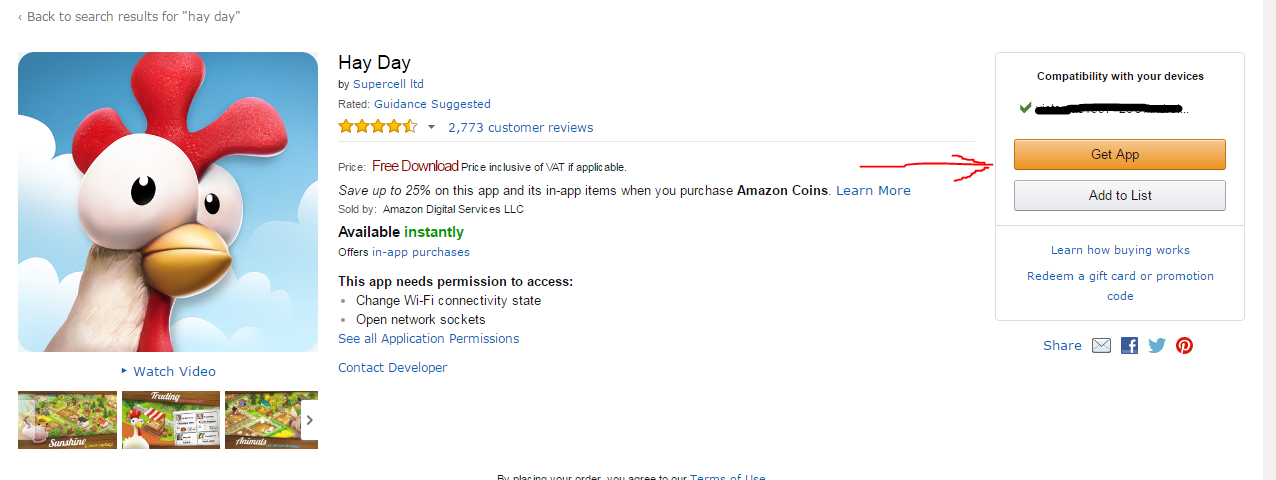Select the Trading screenshot thumbnail

171,420
